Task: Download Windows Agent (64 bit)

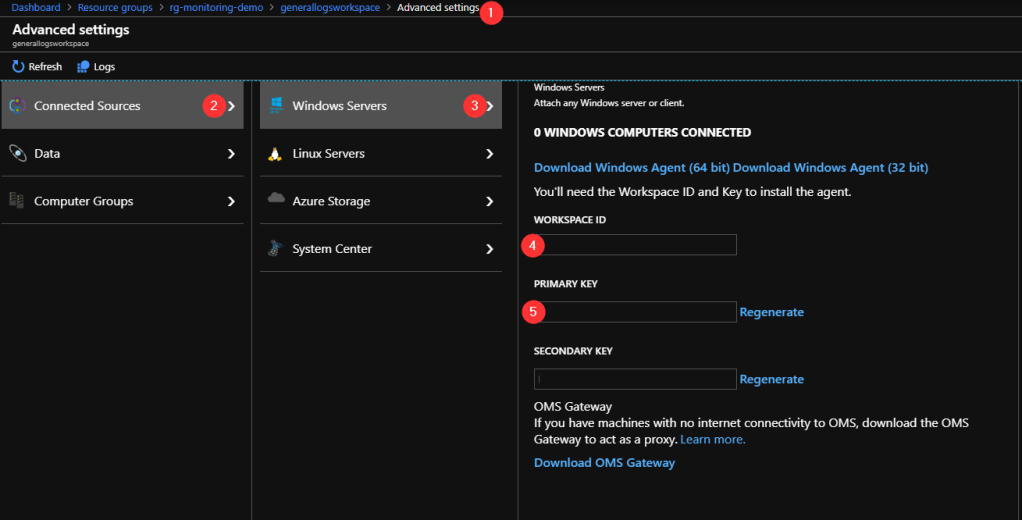Action: 631,167
